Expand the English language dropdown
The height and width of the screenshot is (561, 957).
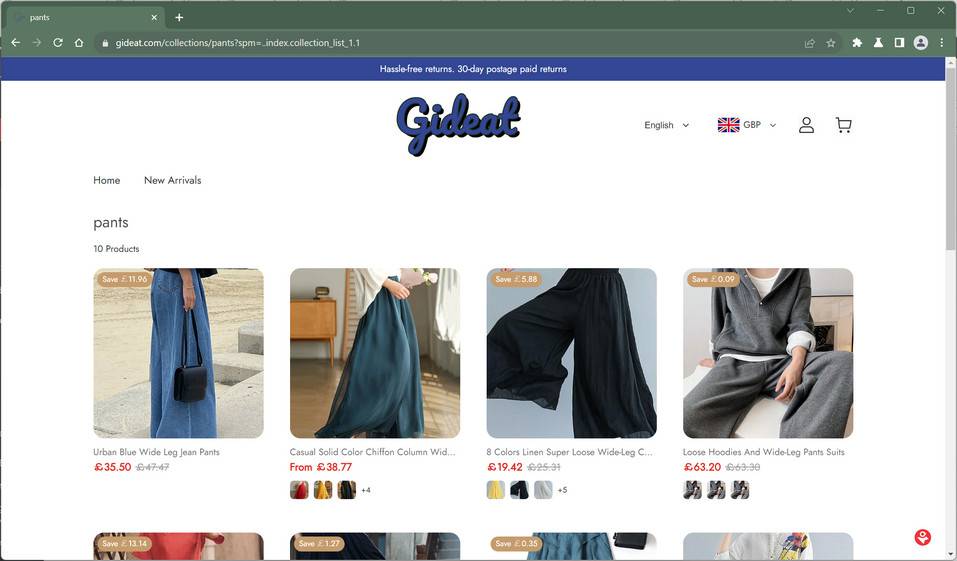point(666,125)
